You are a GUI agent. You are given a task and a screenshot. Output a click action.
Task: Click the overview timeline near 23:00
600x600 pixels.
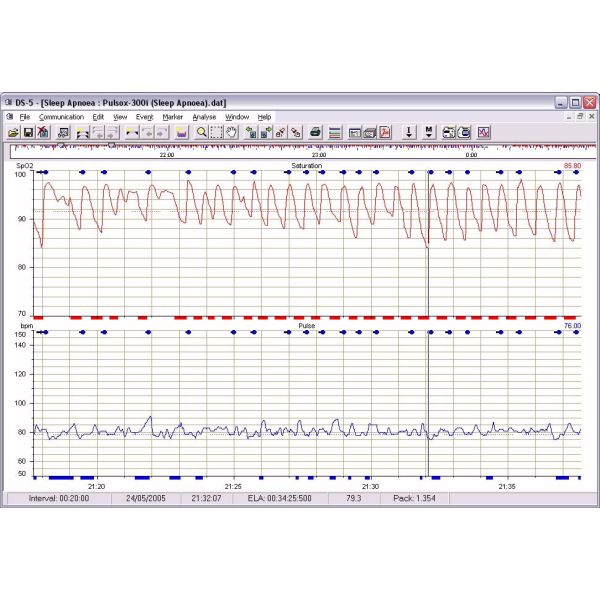(x=319, y=155)
